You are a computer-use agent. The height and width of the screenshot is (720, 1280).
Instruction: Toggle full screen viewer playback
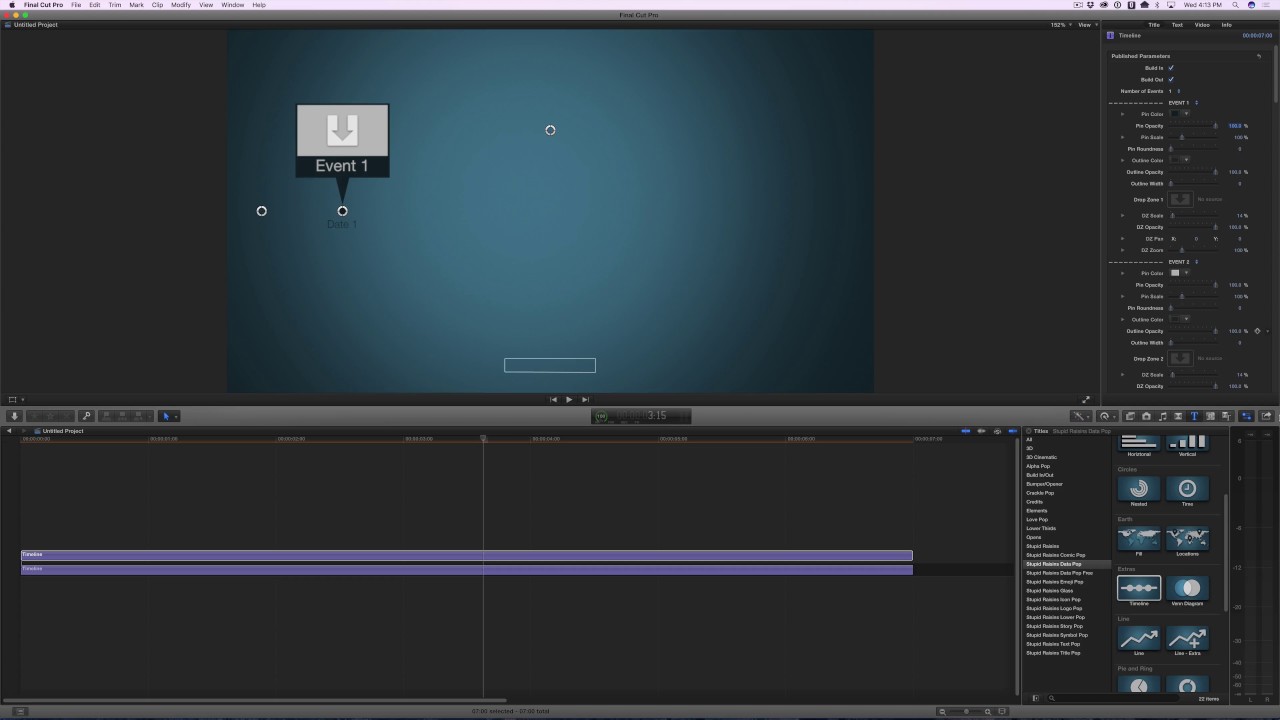point(1086,400)
